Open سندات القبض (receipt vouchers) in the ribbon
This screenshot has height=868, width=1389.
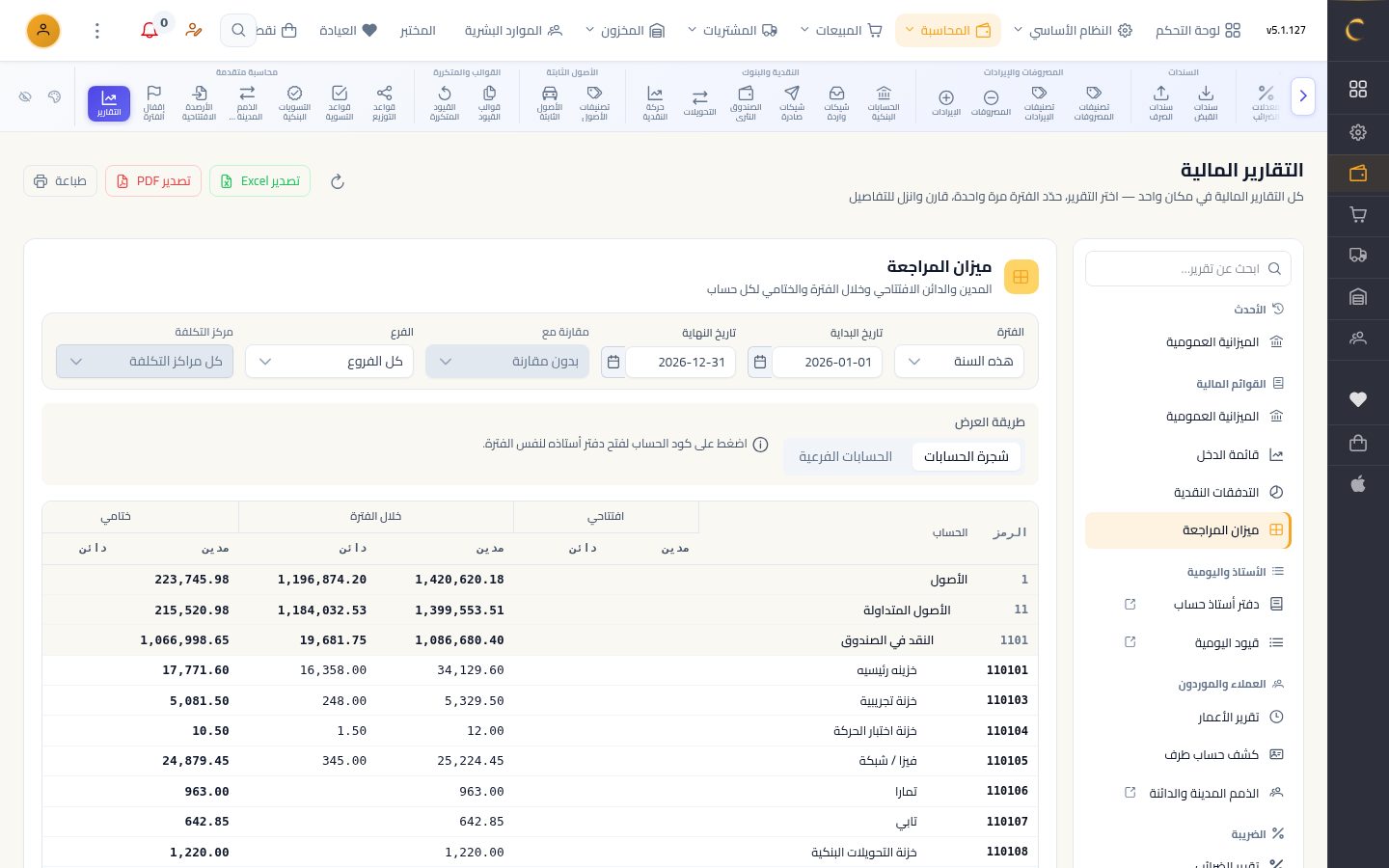[x=1206, y=103]
